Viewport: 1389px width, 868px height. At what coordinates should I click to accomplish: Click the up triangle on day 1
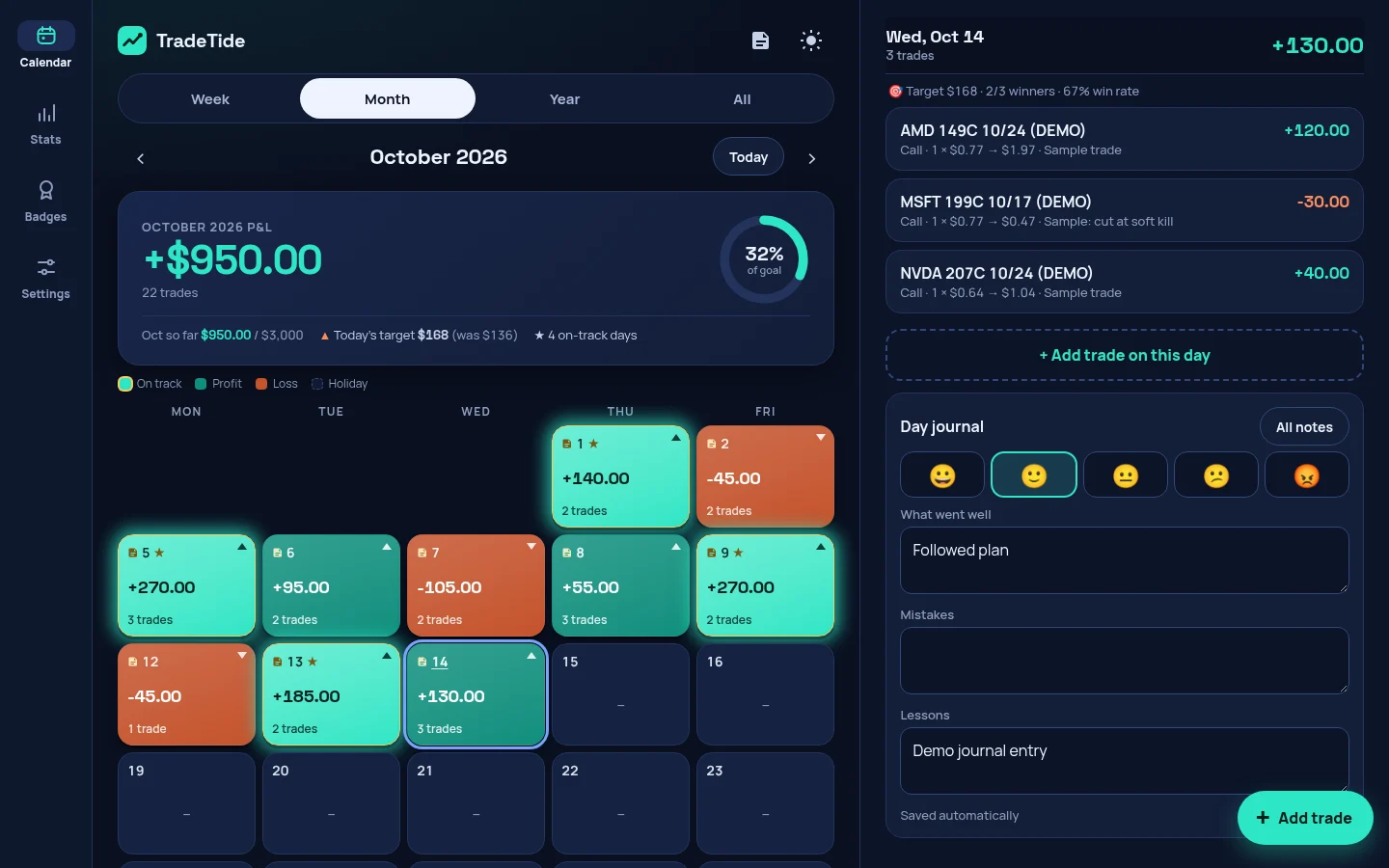point(676,438)
